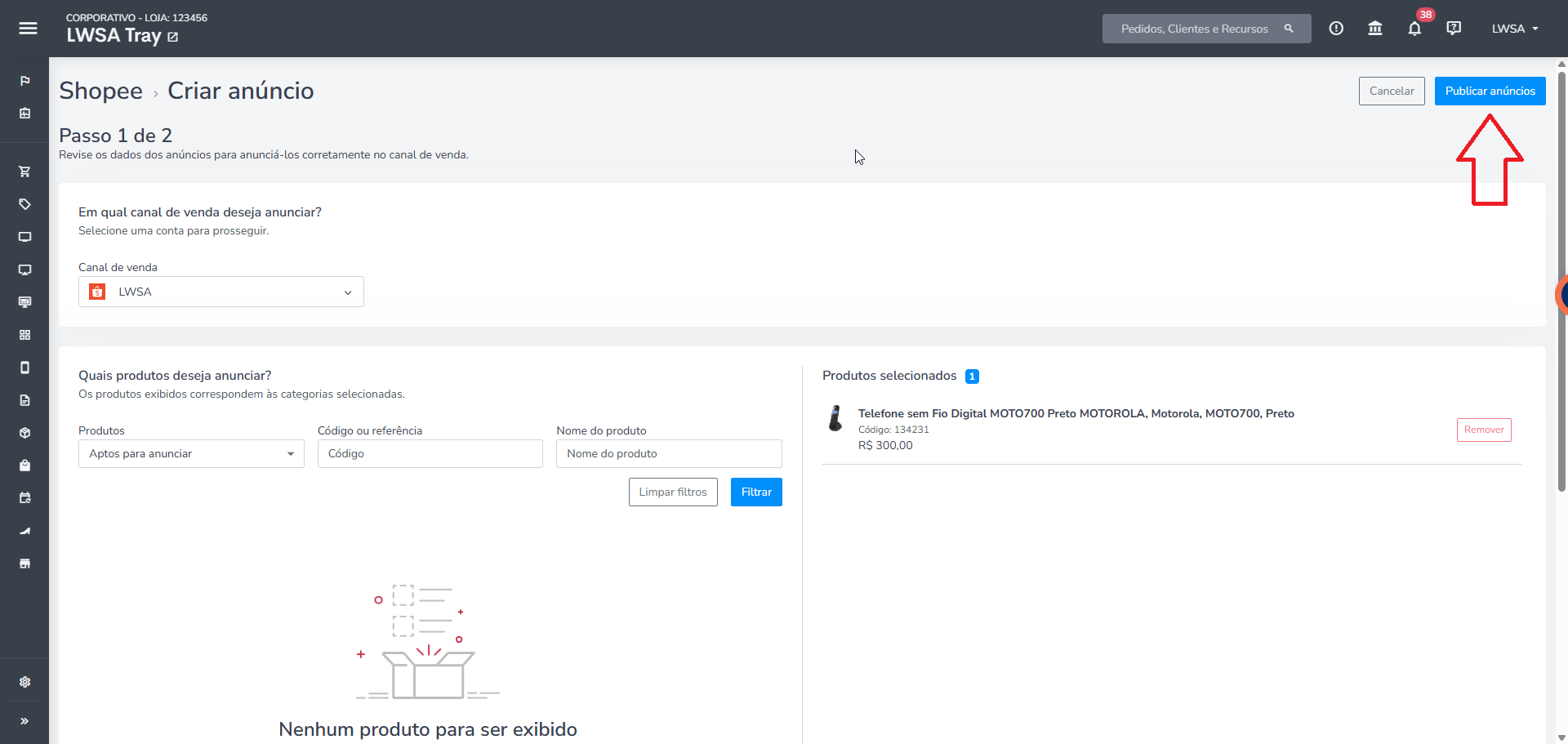Open the four-squares grid sidebar icon
The height and width of the screenshot is (744, 1568).
click(25, 335)
